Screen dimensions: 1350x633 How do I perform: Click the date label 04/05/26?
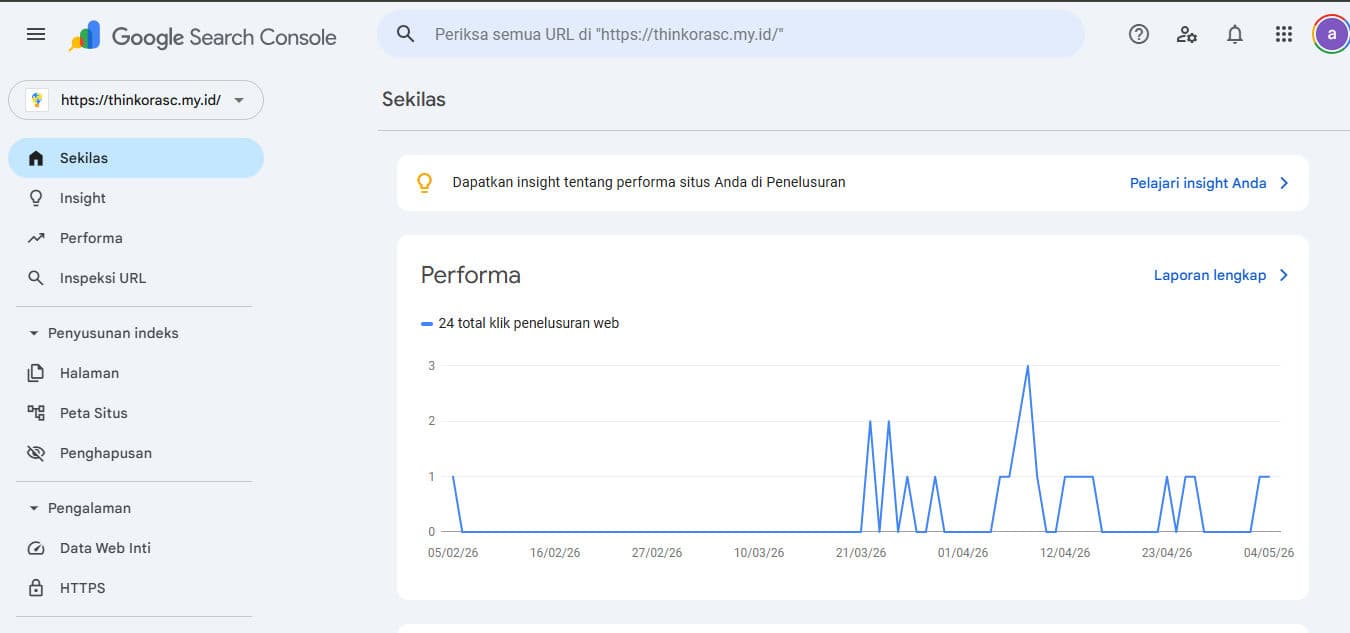click(1269, 553)
